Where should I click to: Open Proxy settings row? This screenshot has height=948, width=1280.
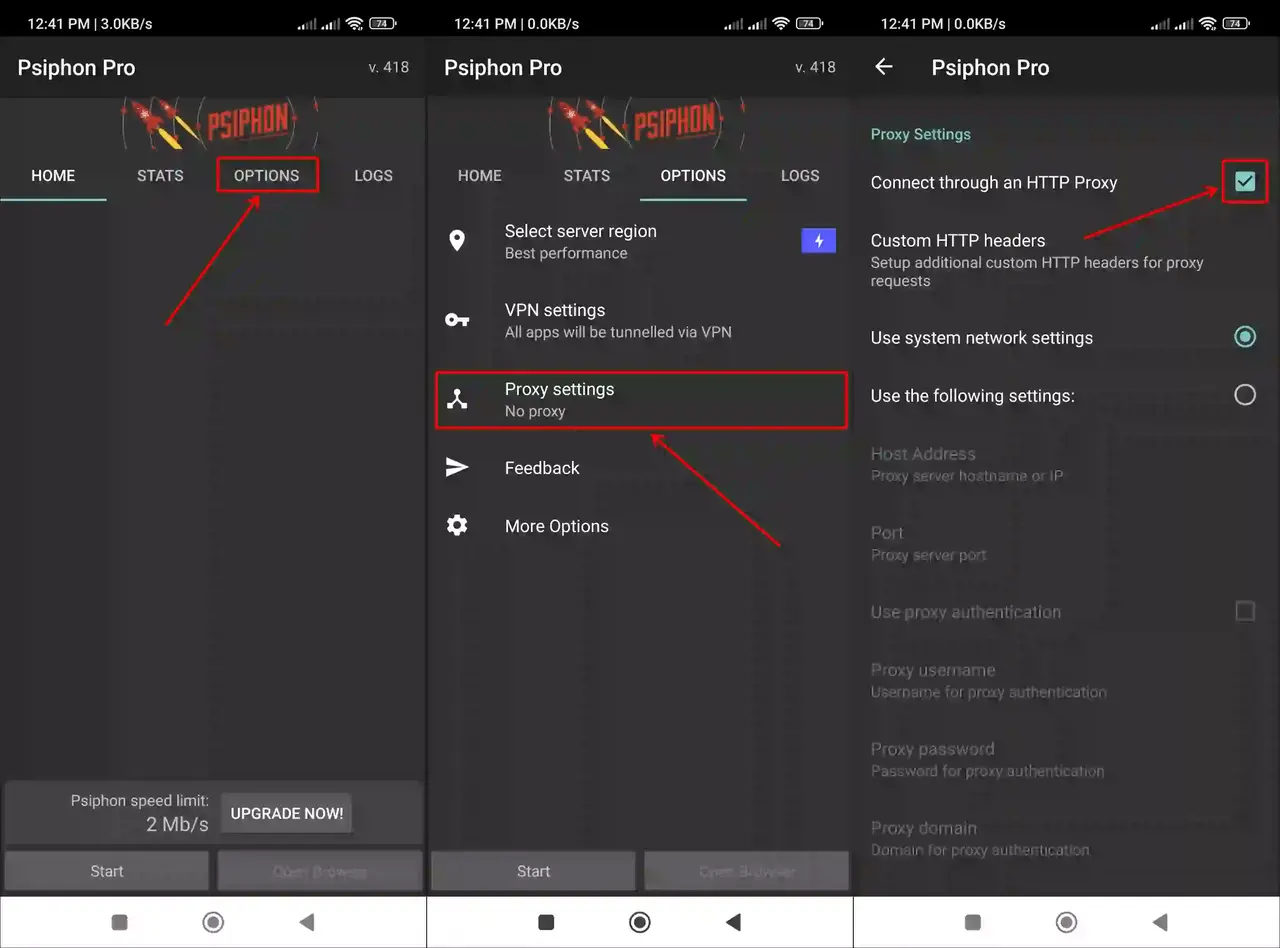(641, 399)
